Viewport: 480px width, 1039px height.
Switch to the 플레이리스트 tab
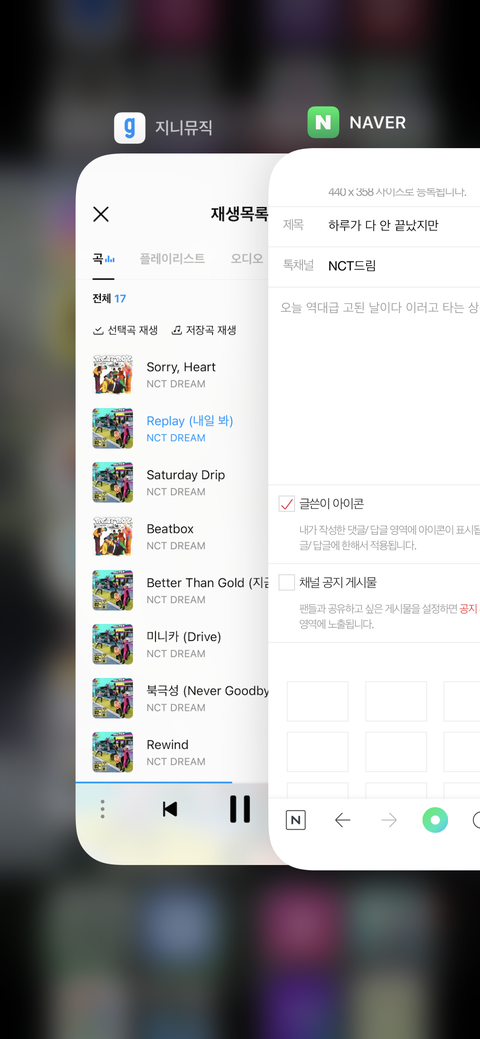(x=172, y=258)
